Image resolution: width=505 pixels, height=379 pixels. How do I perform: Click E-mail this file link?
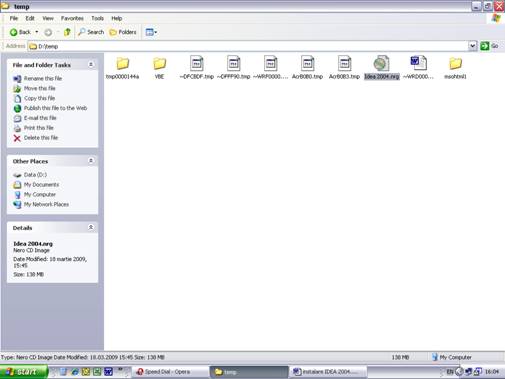click(40, 118)
